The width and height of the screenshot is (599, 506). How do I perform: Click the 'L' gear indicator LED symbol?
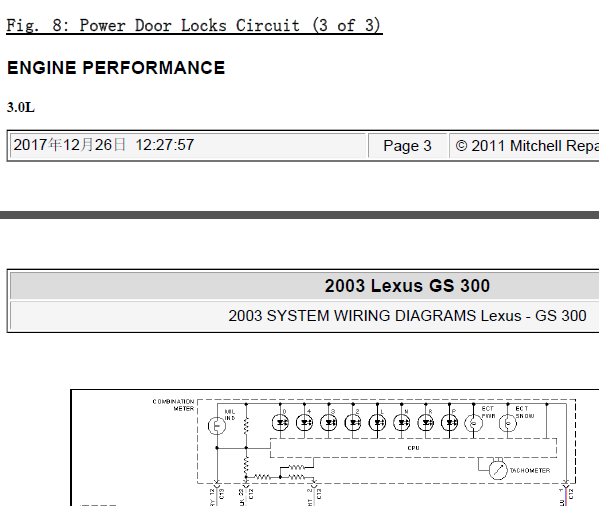377,423
